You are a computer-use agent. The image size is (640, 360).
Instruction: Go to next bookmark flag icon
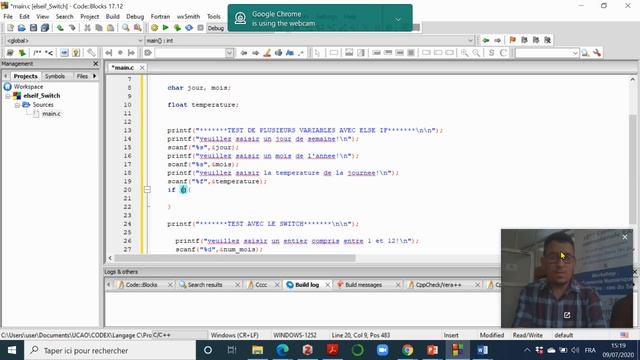[536, 40]
